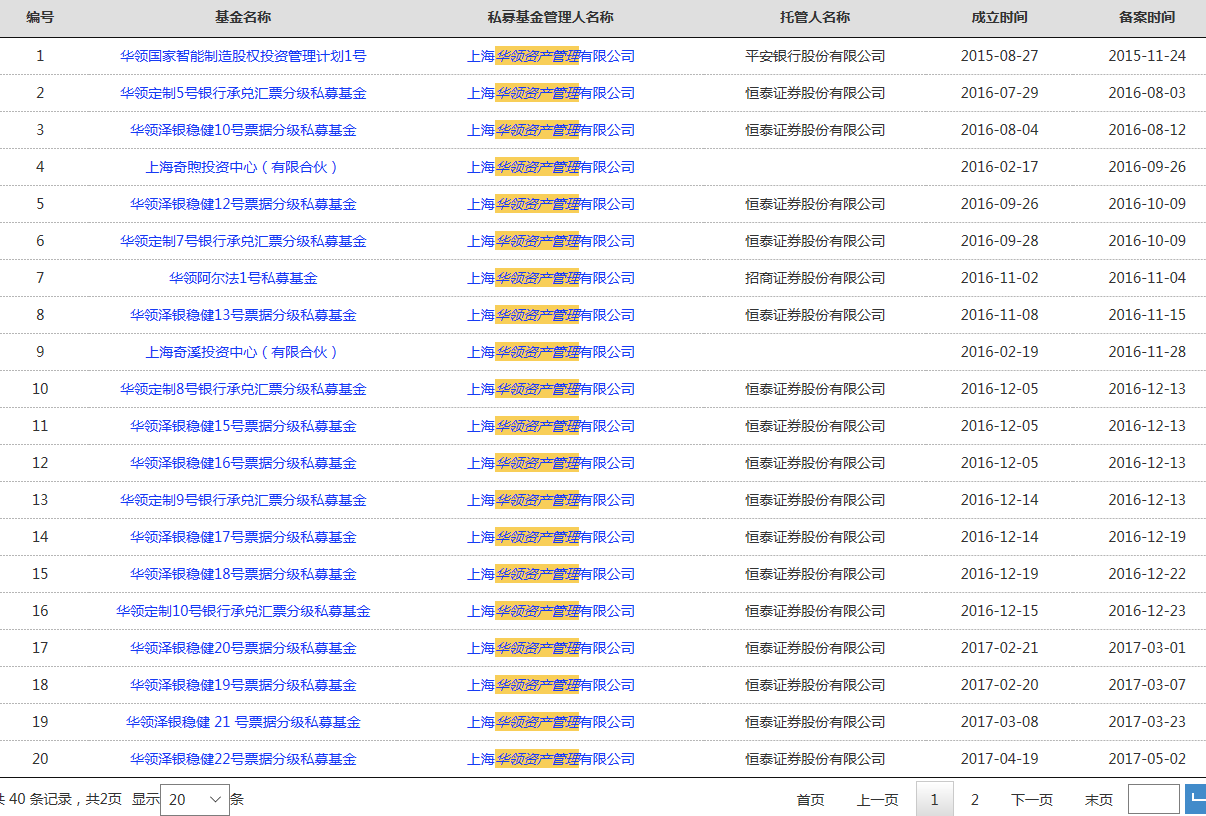Click filing date 2016-12-22
Viewport: 1206px width, 816px height.
[x=1147, y=574]
